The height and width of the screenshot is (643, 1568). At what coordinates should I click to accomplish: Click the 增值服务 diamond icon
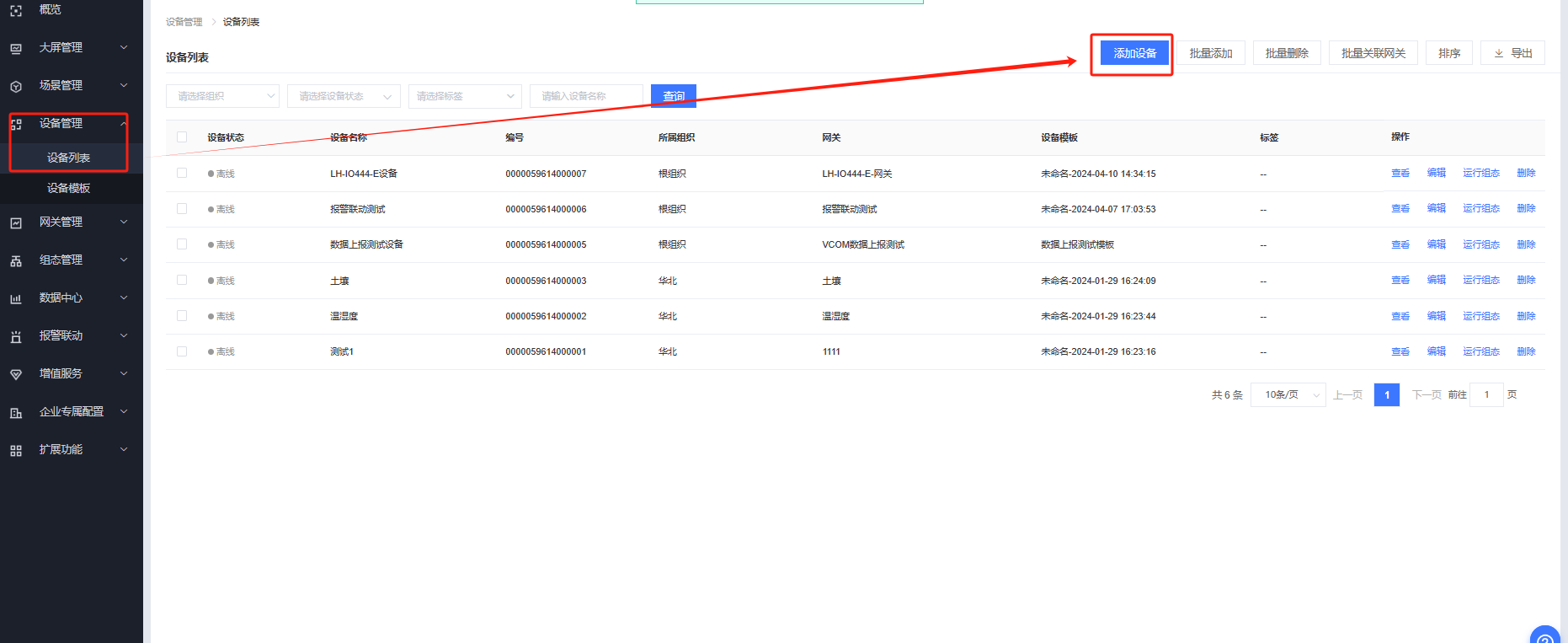(x=16, y=374)
